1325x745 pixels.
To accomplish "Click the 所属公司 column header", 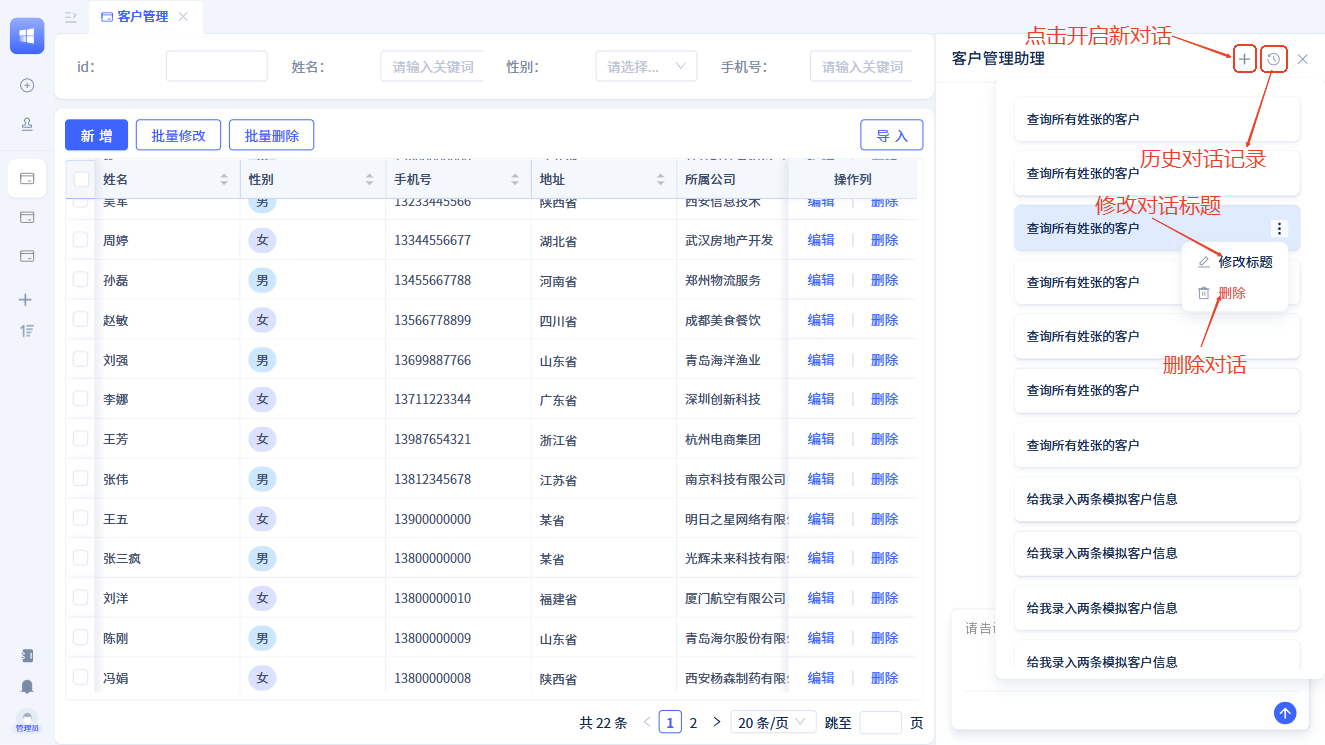I will [x=710, y=180].
